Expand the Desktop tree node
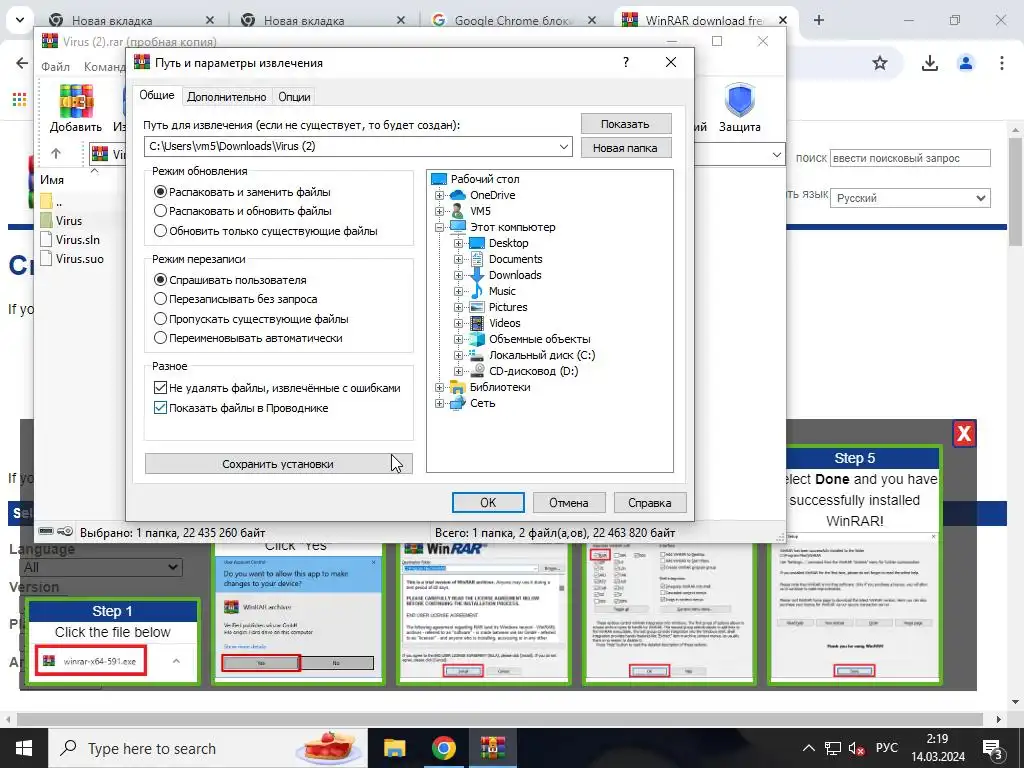Image resolution: width=1024 pixels, height=768 pixels. click(x=458, y=243)
